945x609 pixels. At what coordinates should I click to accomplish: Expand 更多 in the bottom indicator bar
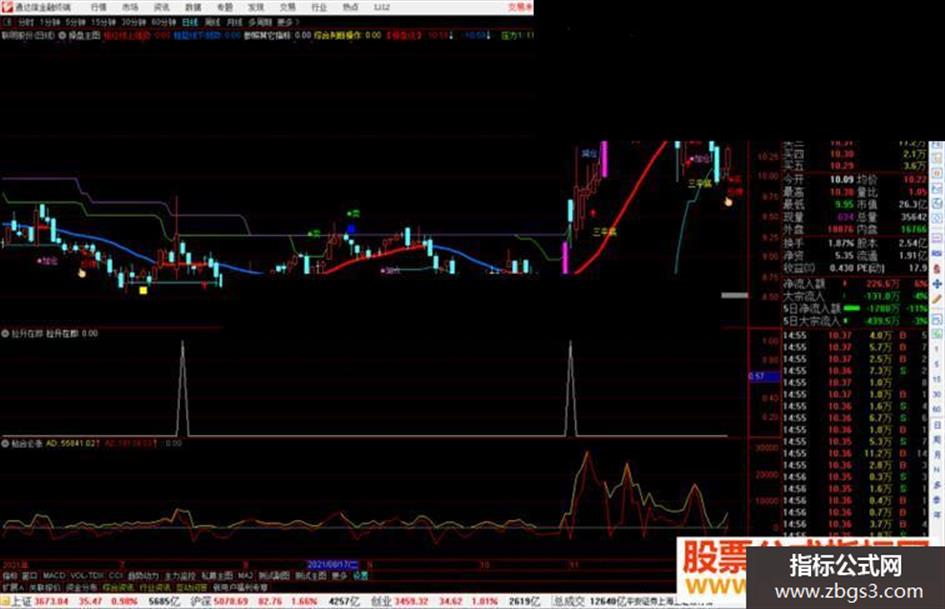click(x=339, y=576)
